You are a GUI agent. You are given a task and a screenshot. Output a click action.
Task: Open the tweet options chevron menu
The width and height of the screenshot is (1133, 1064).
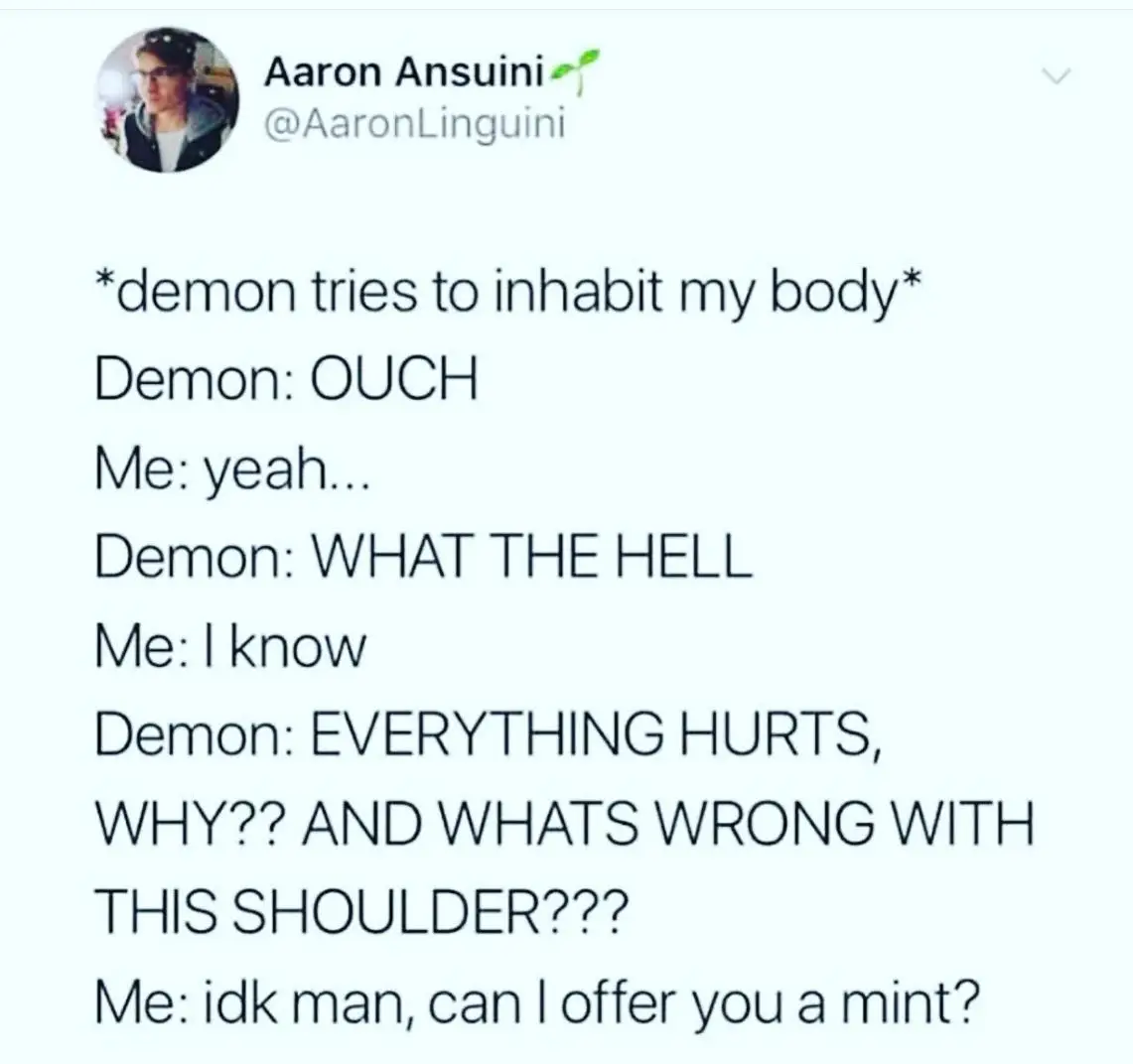coord(1055,75)
